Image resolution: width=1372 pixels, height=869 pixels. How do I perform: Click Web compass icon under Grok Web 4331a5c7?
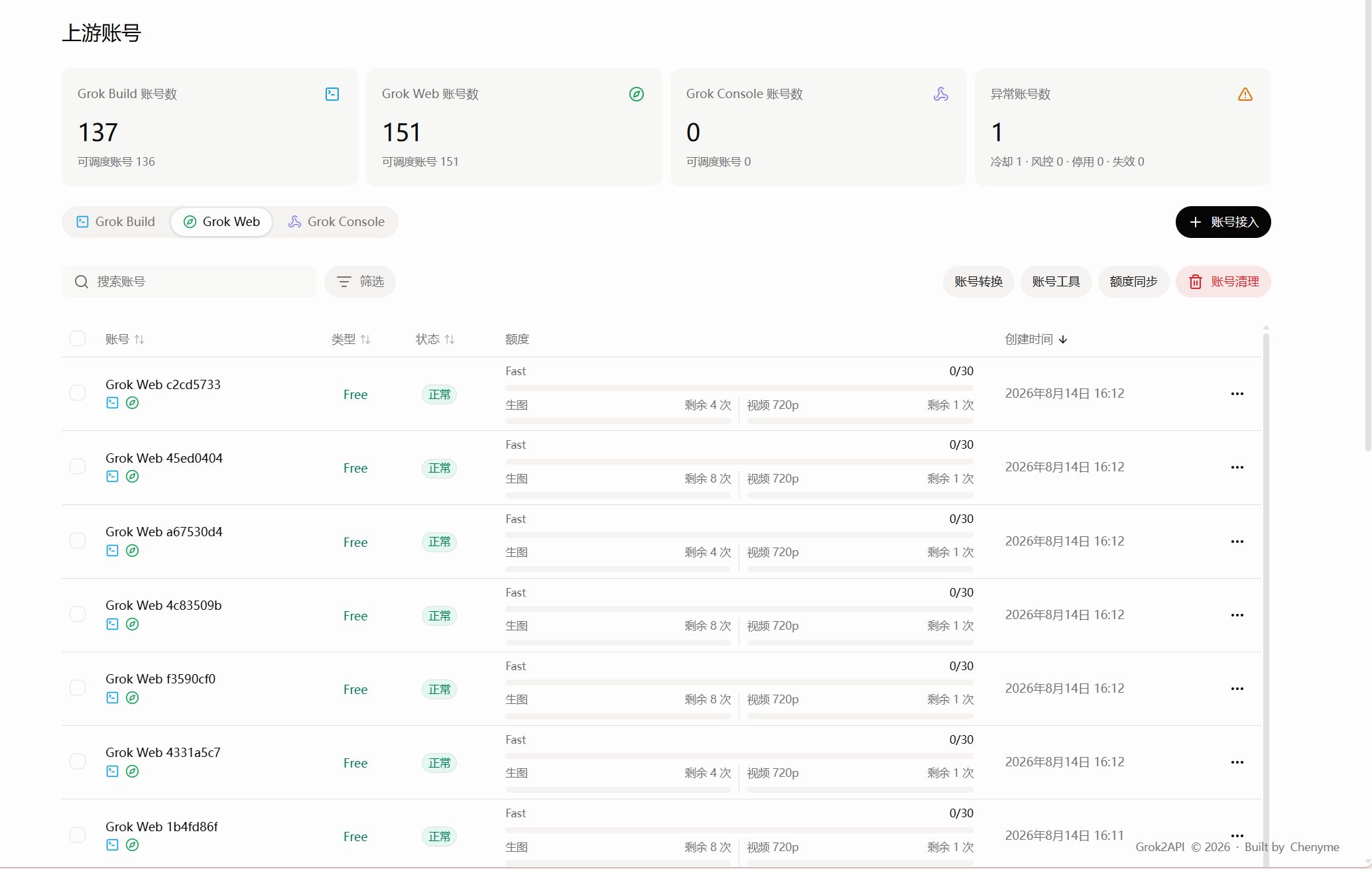coord(133,772)
